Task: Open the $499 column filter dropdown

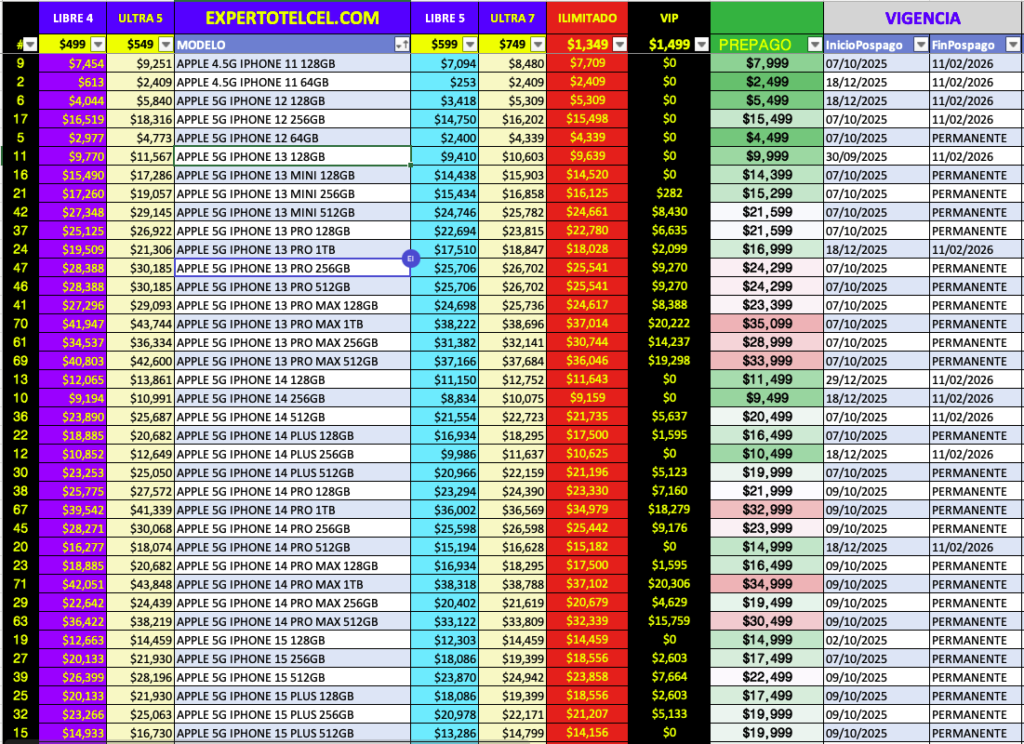Action: point(97,45)
